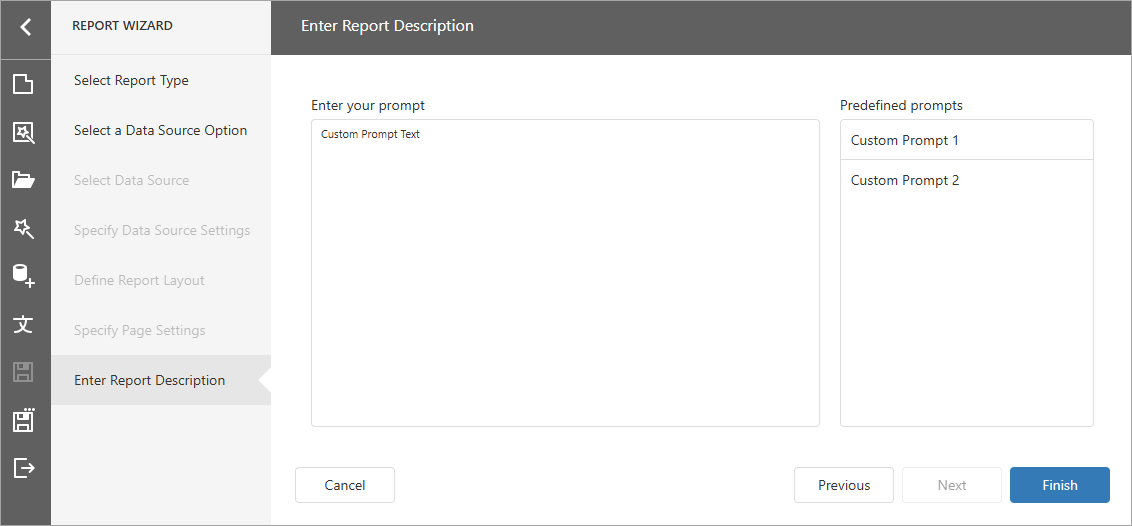Image resolution: width=1132 pixels, height=526 pixels.
Task: Choose Custom Prompt 1 from predefined prompts
Action: click(x=967, y=140)
